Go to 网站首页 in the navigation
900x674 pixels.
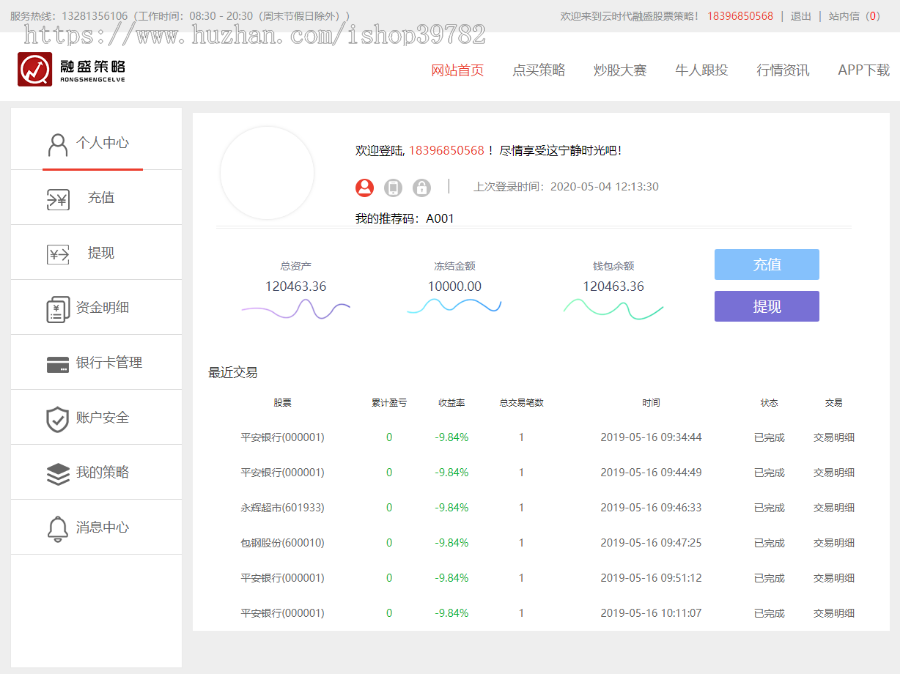pyautogui.click(x=457, y=70)
